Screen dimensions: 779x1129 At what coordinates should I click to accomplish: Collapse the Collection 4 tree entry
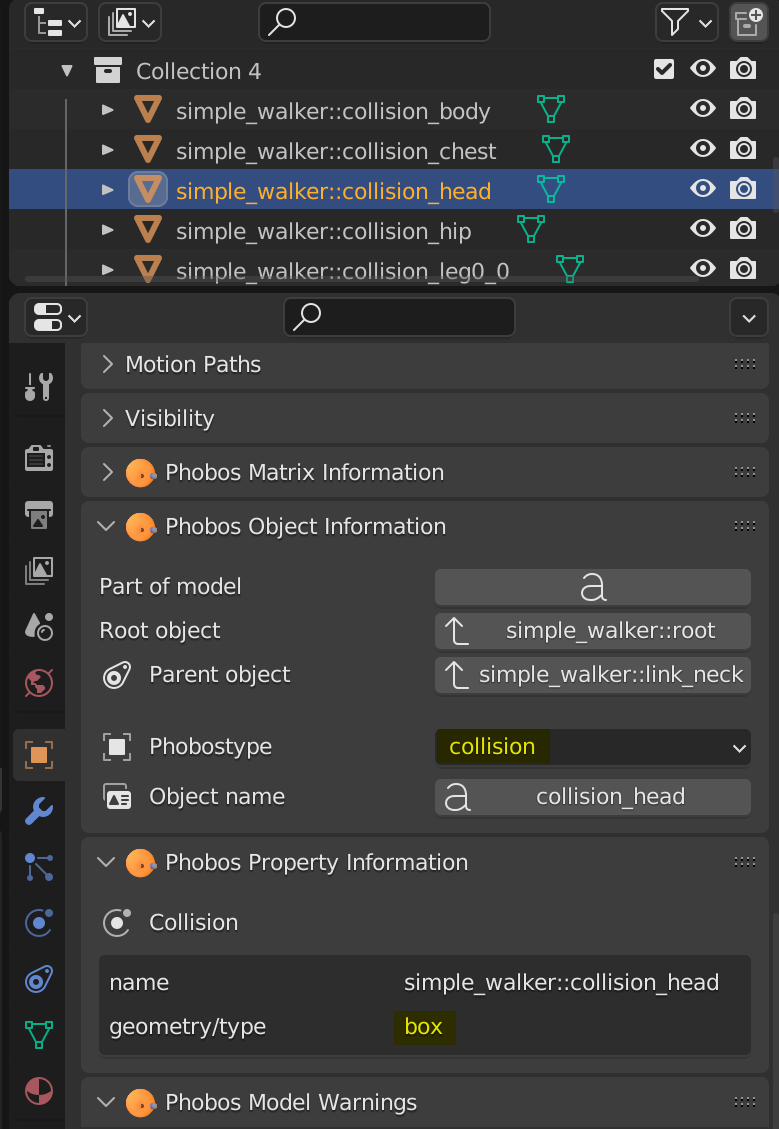pos(66,70)
